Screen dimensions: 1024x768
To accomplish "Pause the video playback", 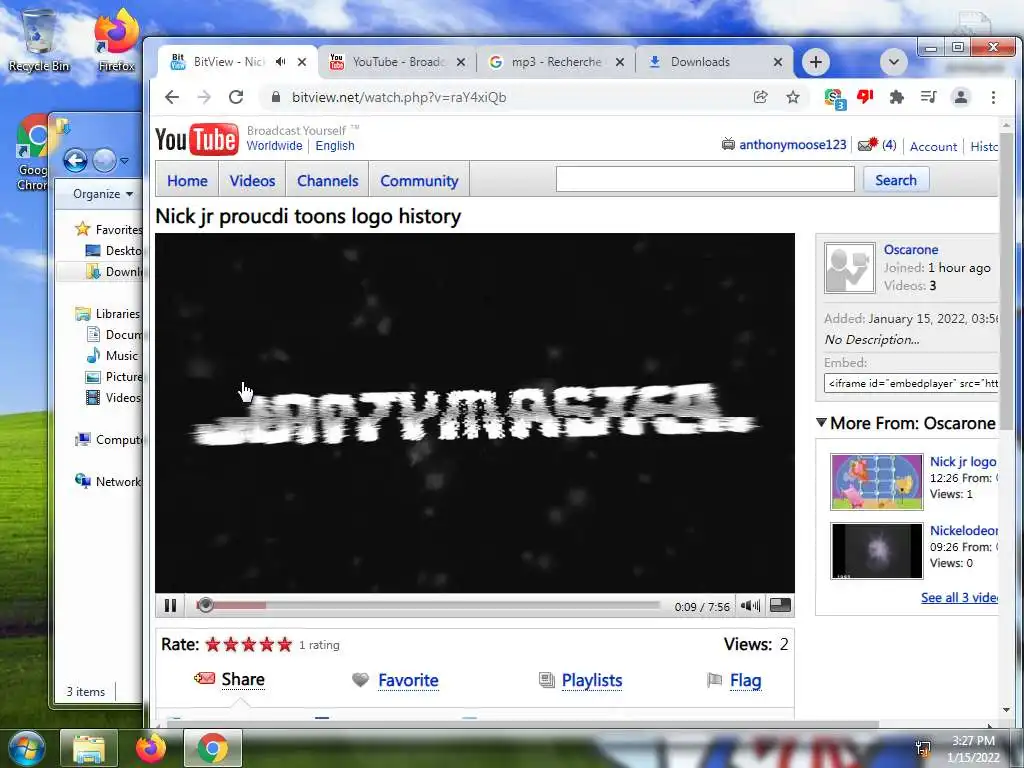I will 170,605.
